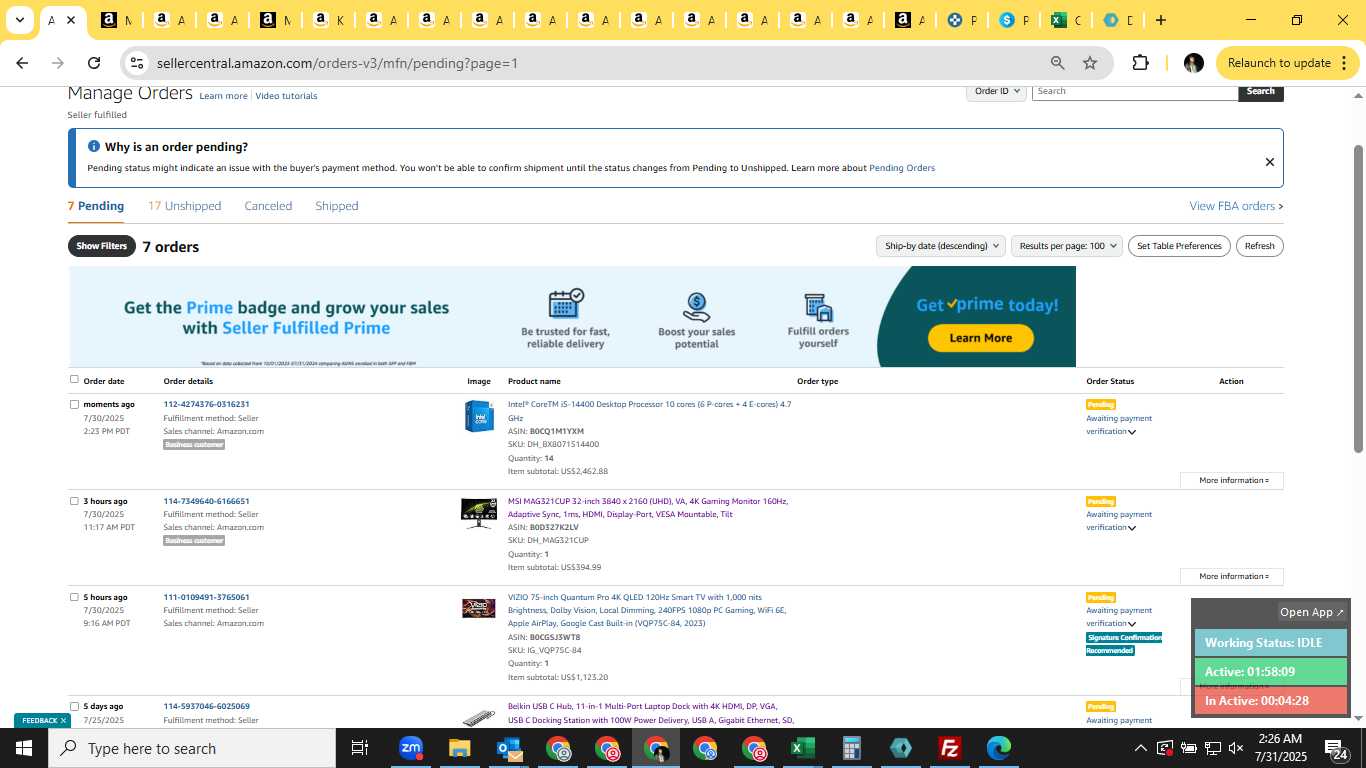
Task: Open Zoom app from the taskbar
Action: tap(411, 748)
